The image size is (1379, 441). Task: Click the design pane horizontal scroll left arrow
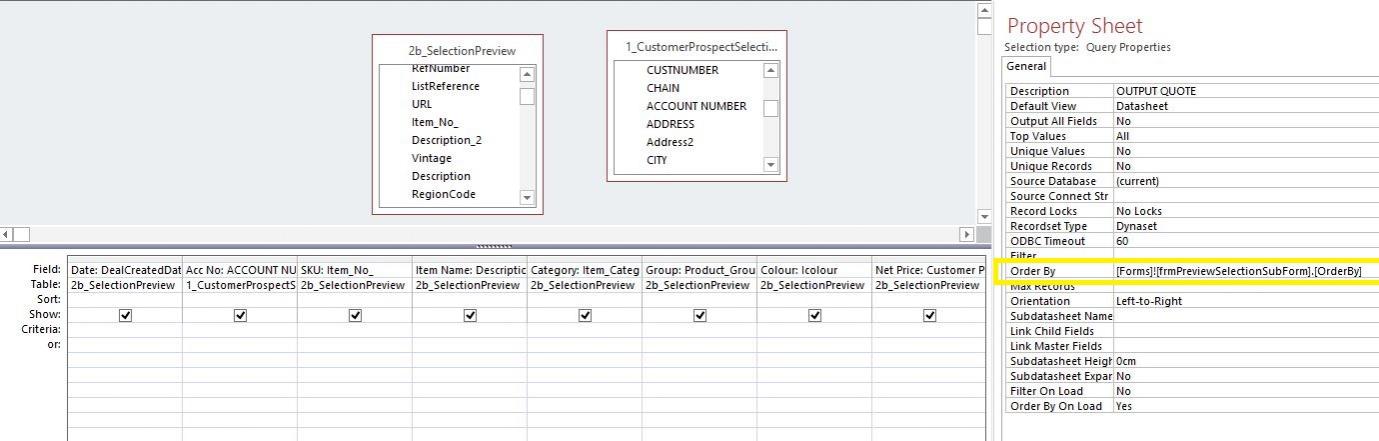pyautogui.click(x=6, y=234)
